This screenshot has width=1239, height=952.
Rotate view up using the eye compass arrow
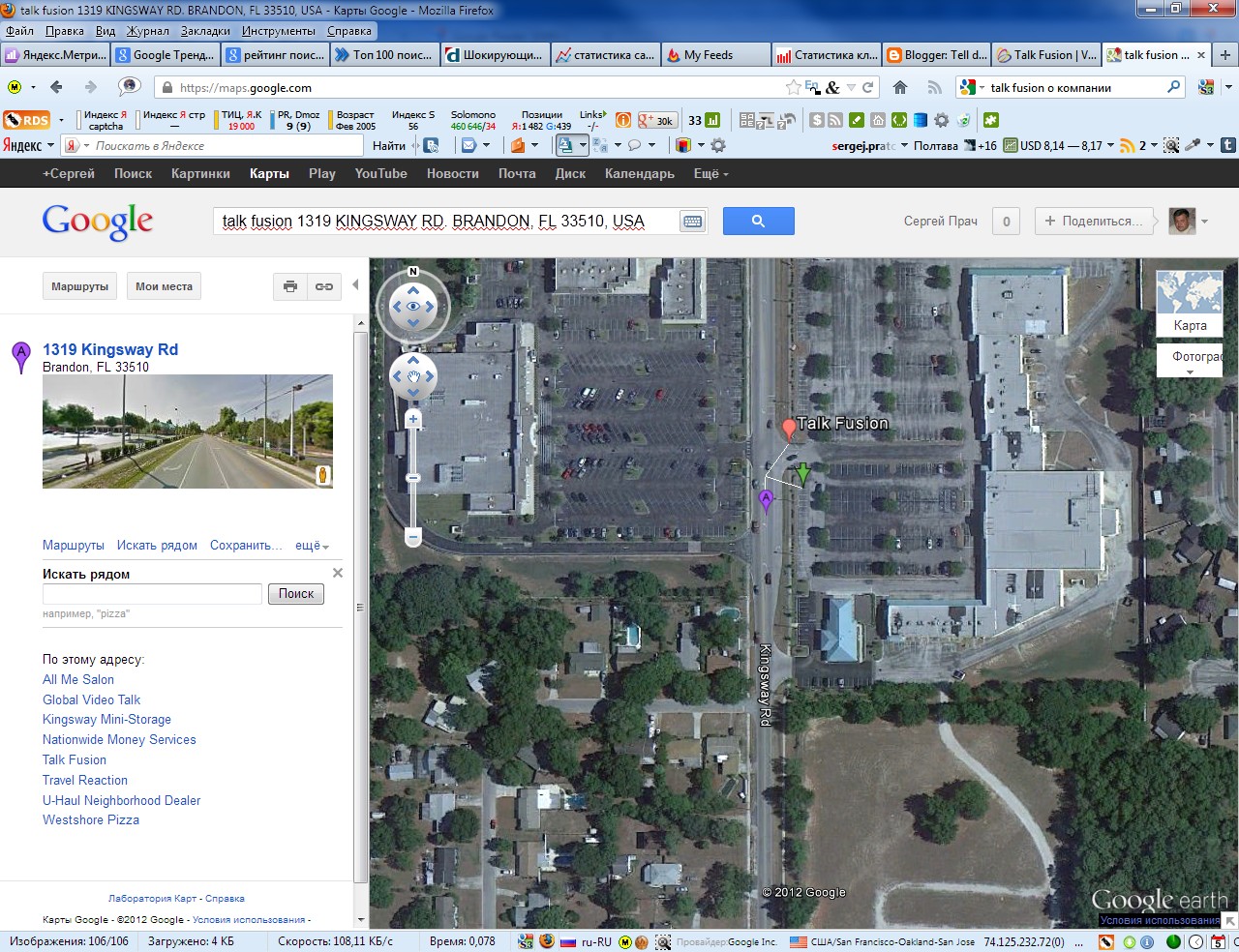[413, 289]
